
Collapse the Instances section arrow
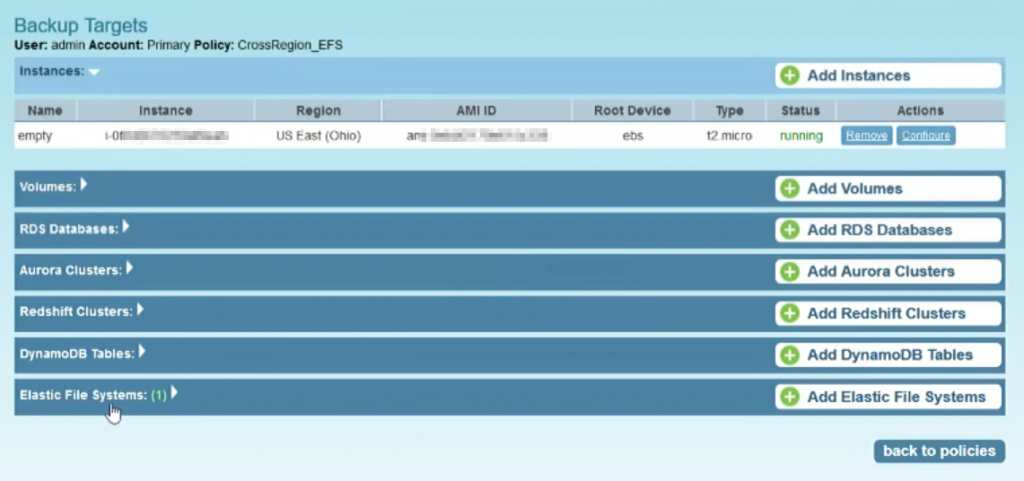tap(94, 72)
